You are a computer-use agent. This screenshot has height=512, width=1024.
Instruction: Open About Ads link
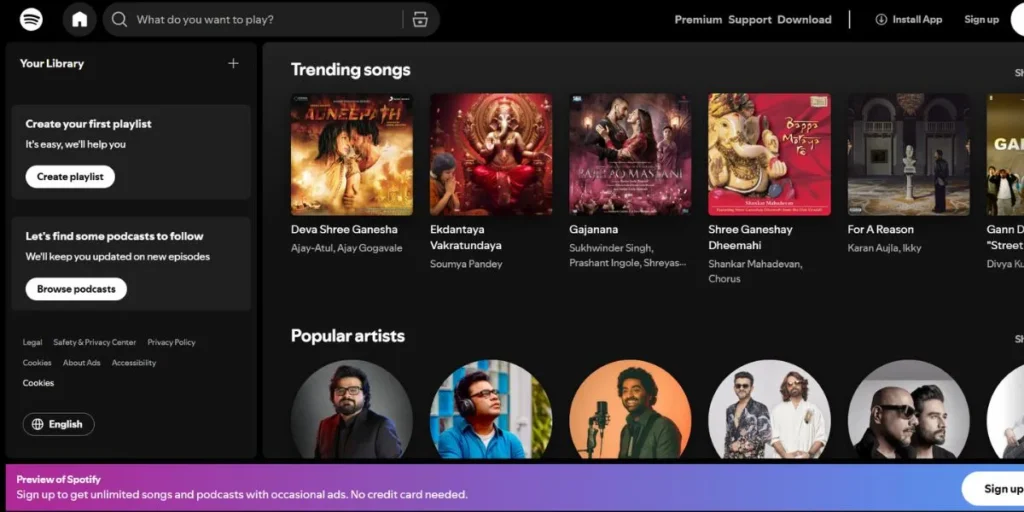[82, 362]
